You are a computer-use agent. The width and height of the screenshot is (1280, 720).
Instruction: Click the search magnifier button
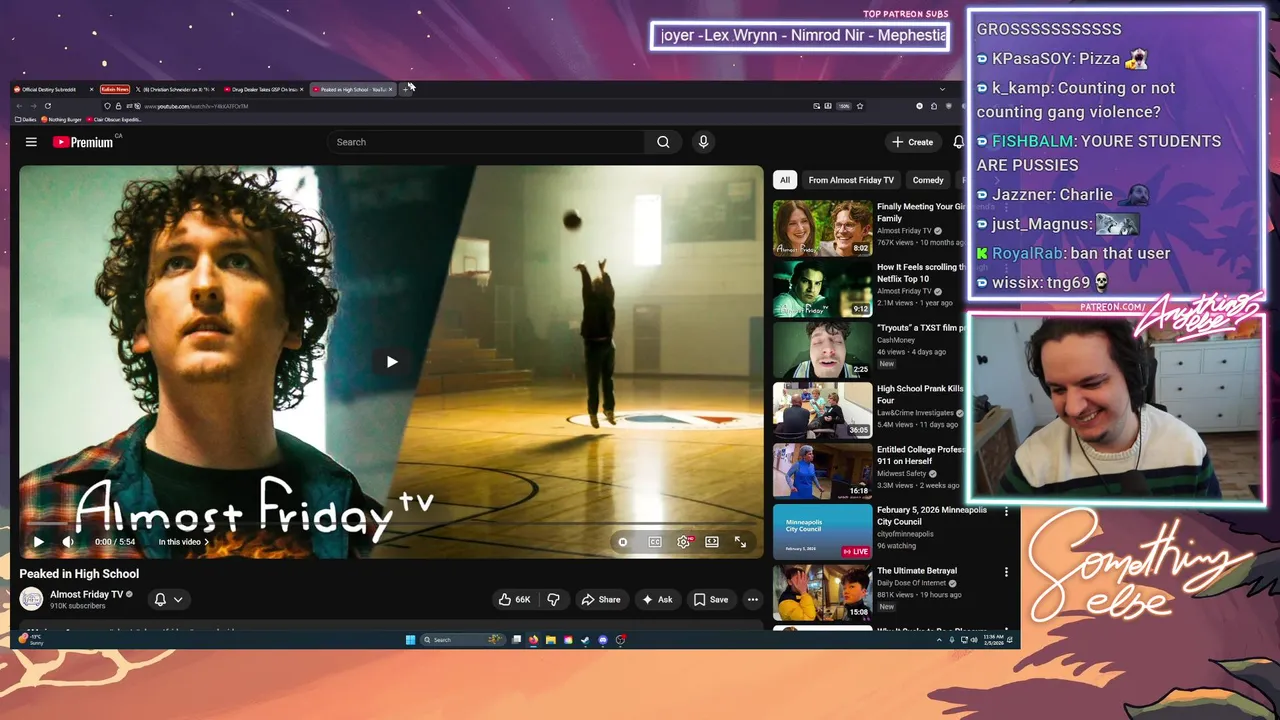[x=663, y=142]
